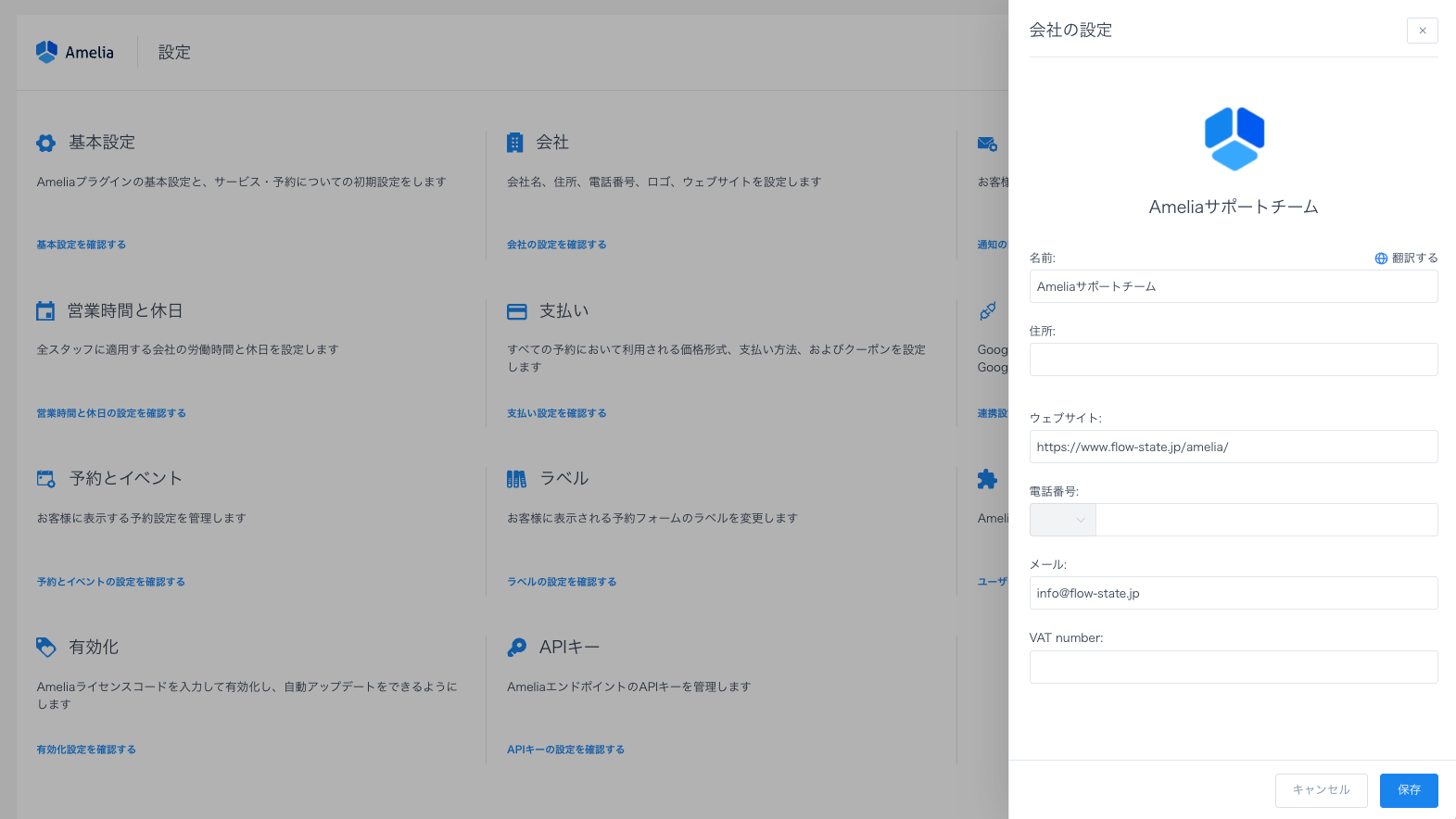Image resolution: width=1456 pixels, height=819 pixels.
Task: Click the company logo image in panel
Action: pos(1234,138)
